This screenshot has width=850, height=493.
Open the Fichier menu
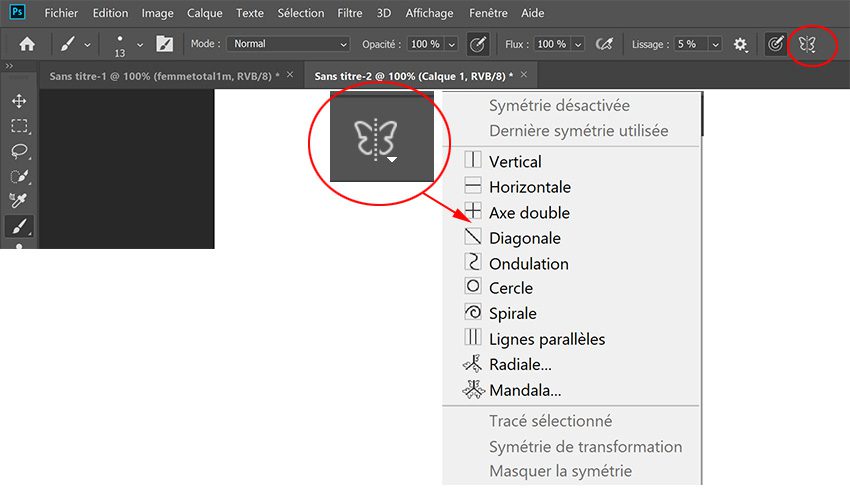[x=61, y=13]
